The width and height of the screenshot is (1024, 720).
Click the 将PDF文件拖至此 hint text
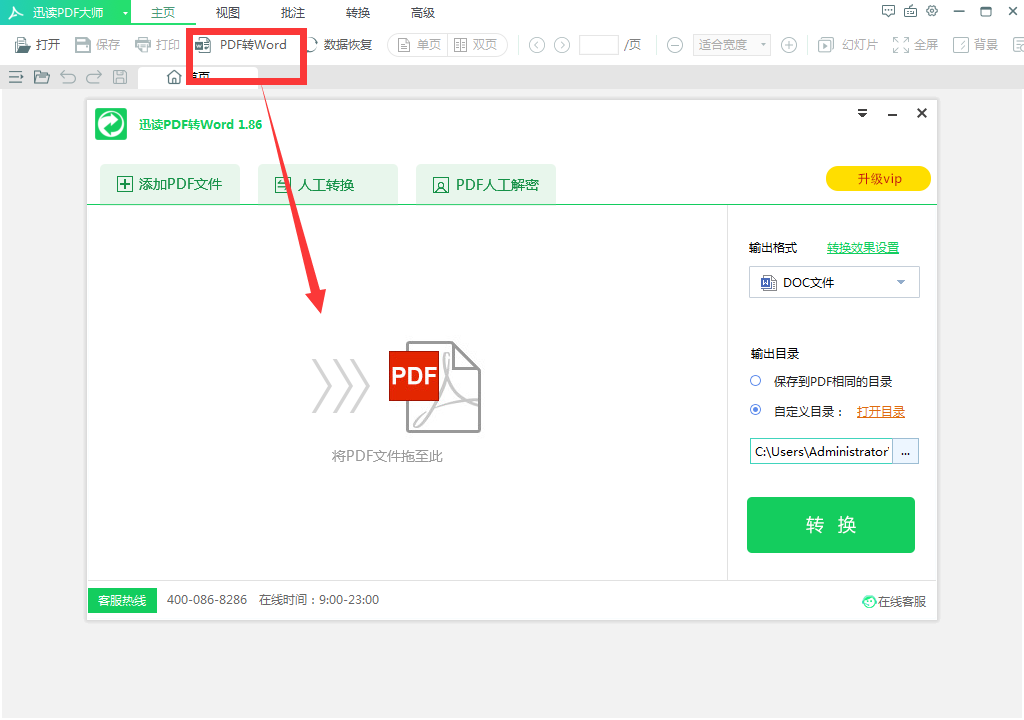(387, 456)
